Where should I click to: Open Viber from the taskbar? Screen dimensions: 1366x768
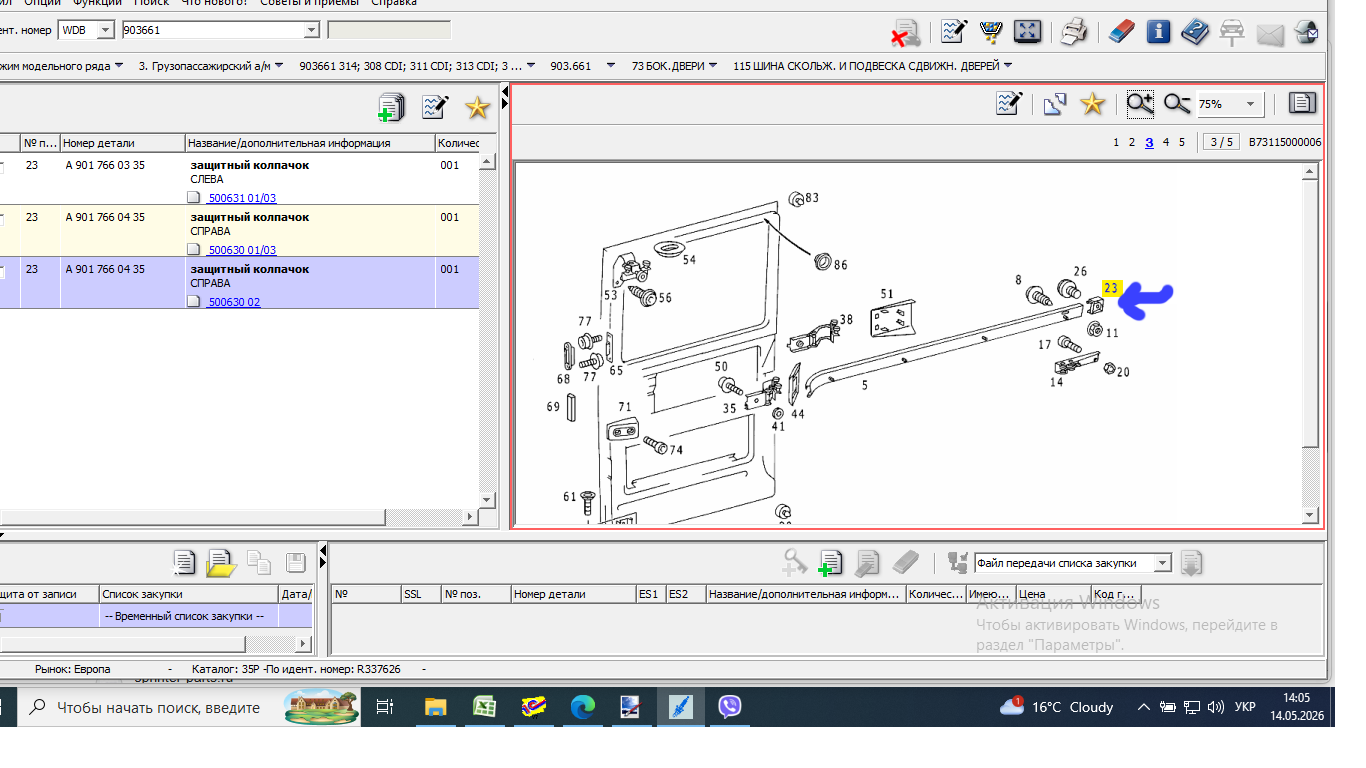pyautogui.click(x=730, y=707)
